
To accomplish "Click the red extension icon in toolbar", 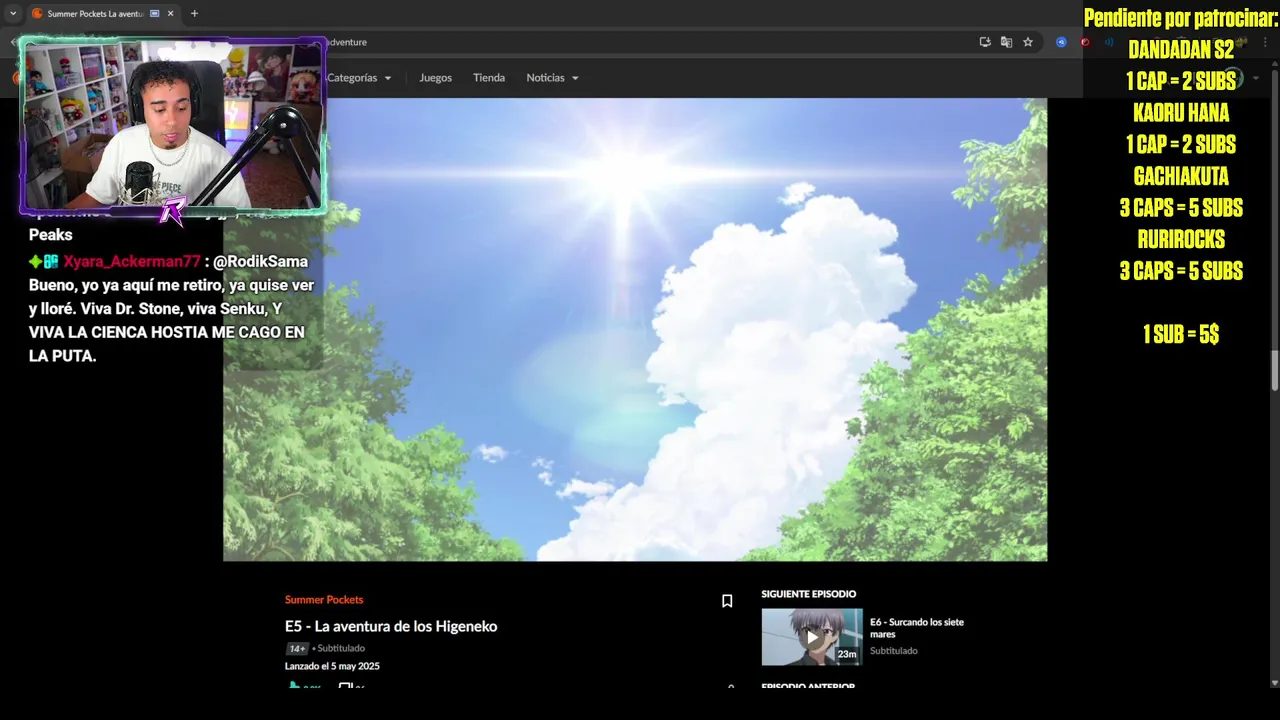I will click(1085, 42).
